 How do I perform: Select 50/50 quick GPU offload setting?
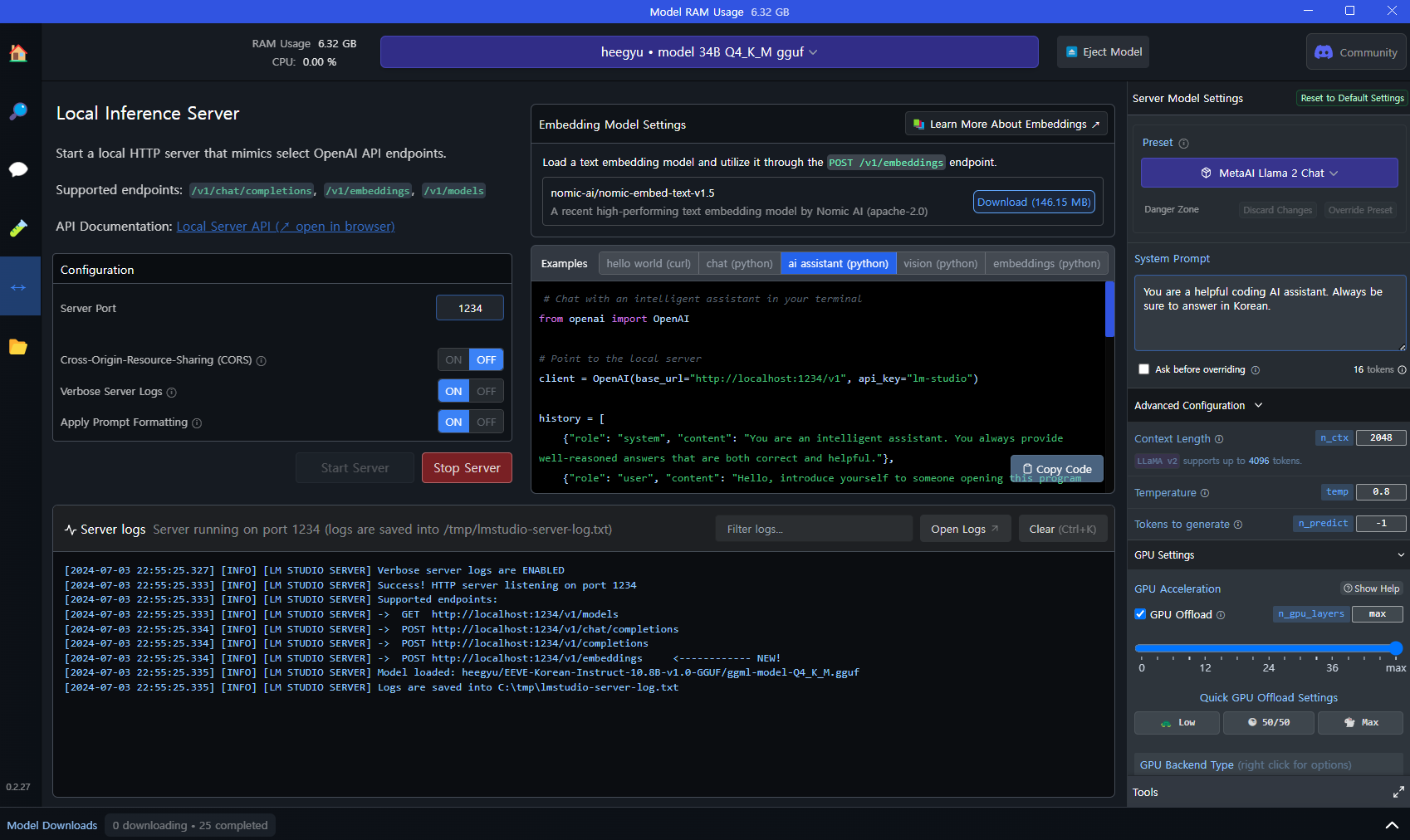1269,723
